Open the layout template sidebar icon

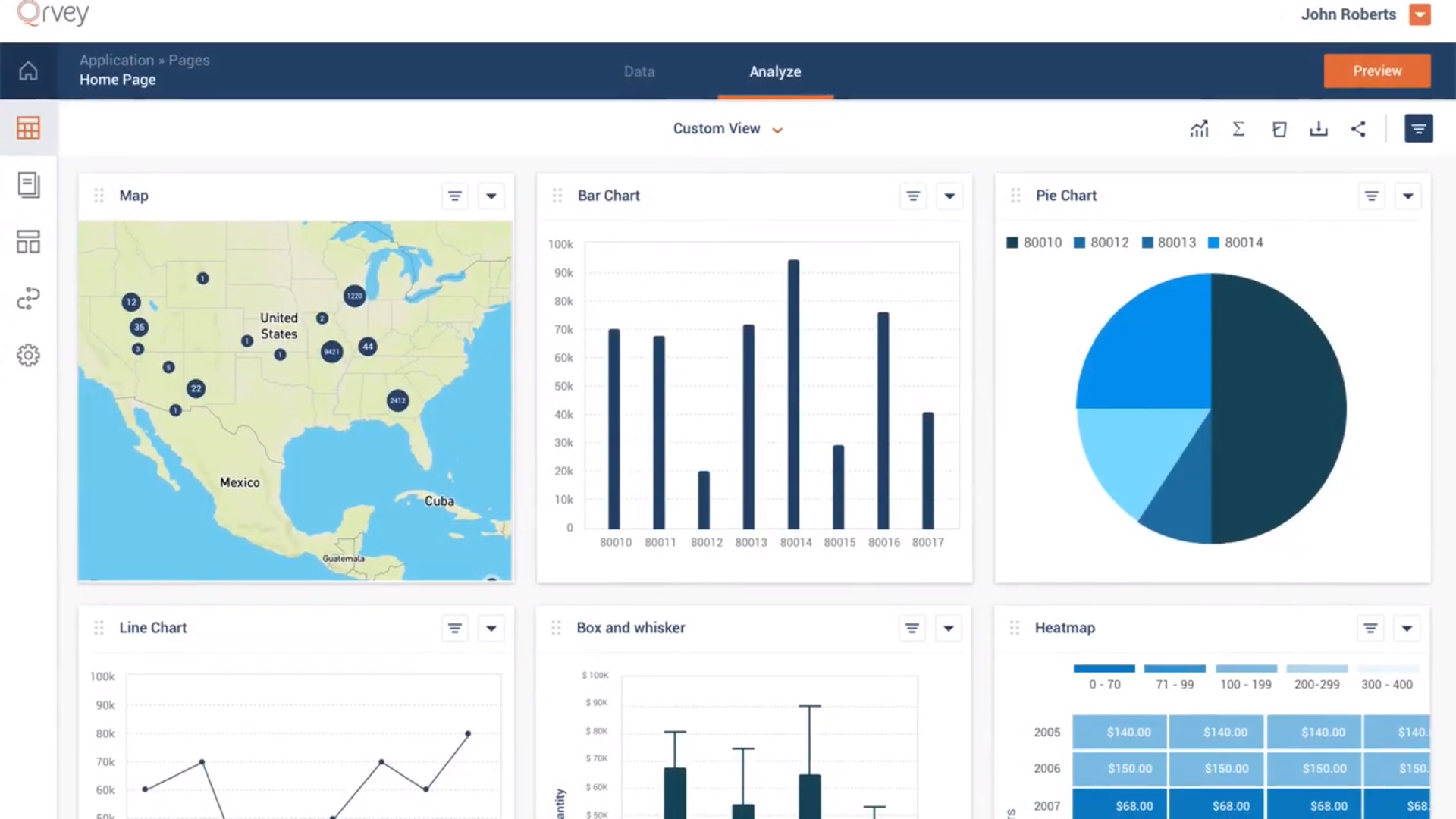[28, 242]
